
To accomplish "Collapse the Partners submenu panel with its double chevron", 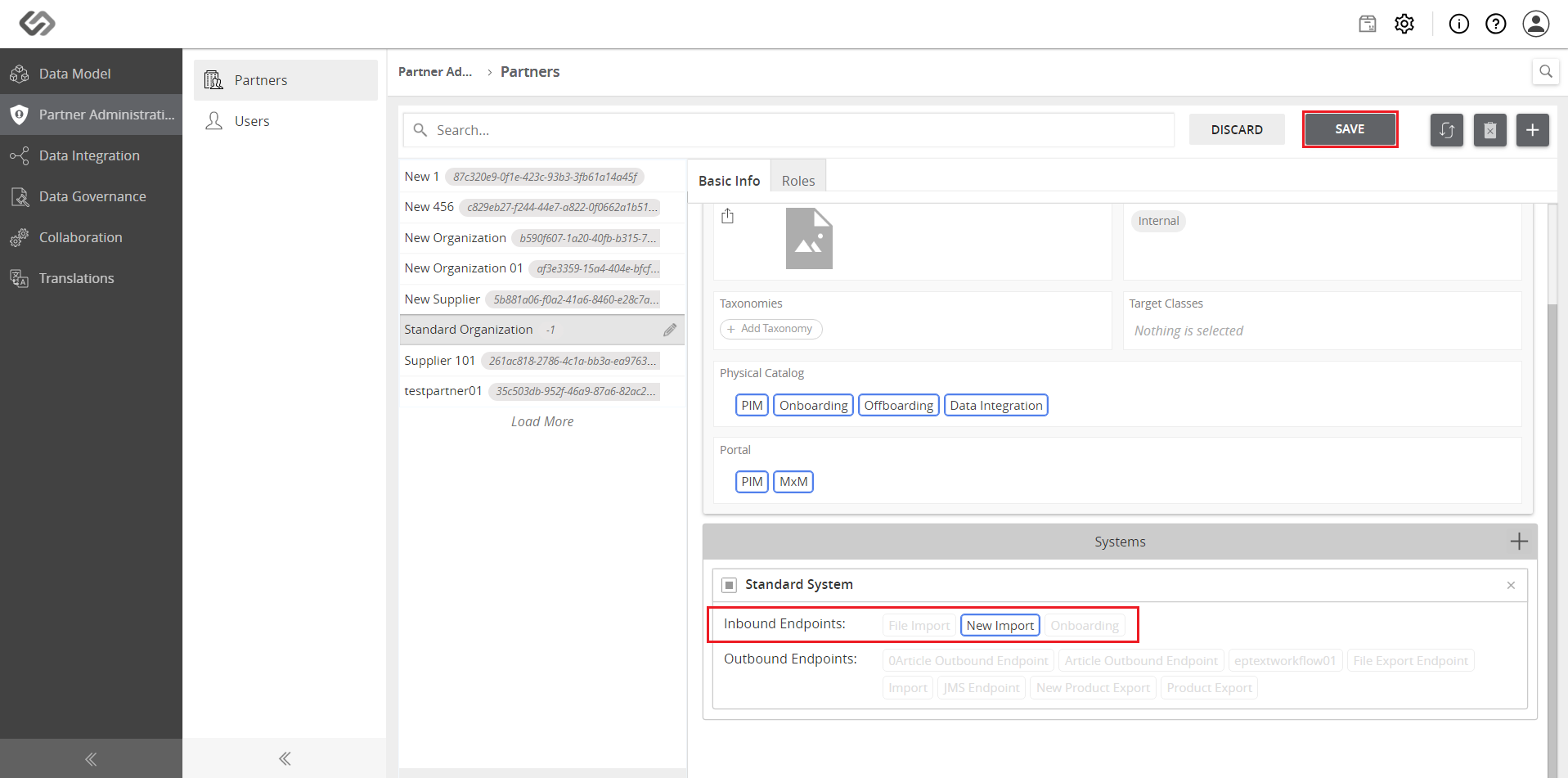I will pyautogui.click(x=285, y=759).
